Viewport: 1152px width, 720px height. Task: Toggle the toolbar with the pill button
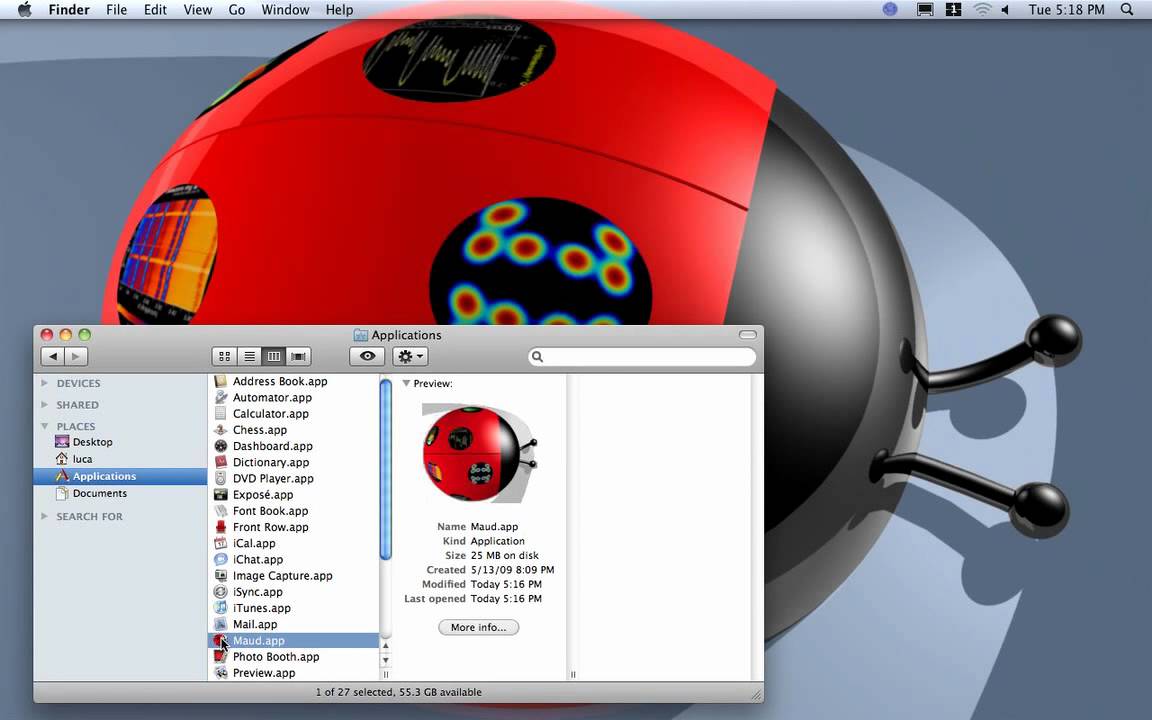[747, 334]
